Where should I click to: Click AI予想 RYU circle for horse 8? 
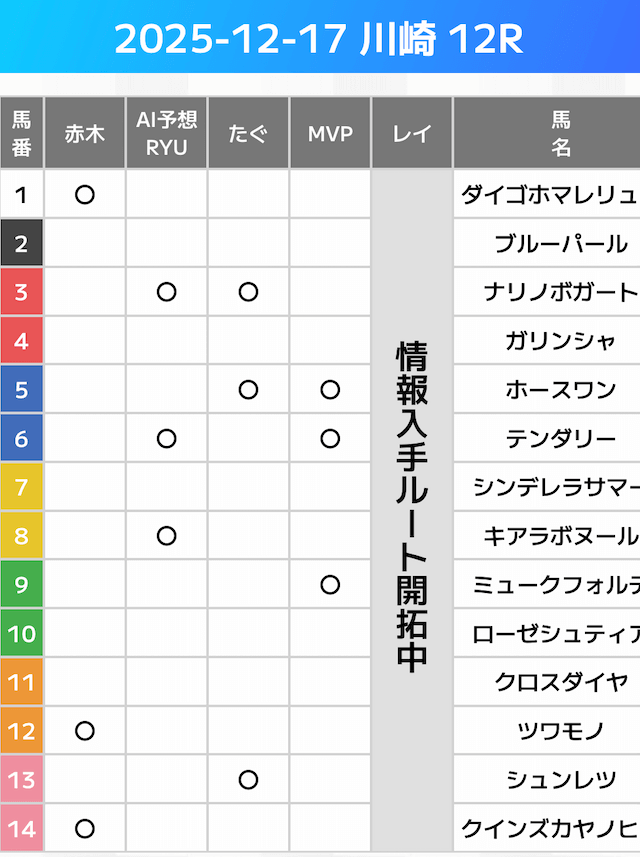pyautogui.click(x=167, y=536)
